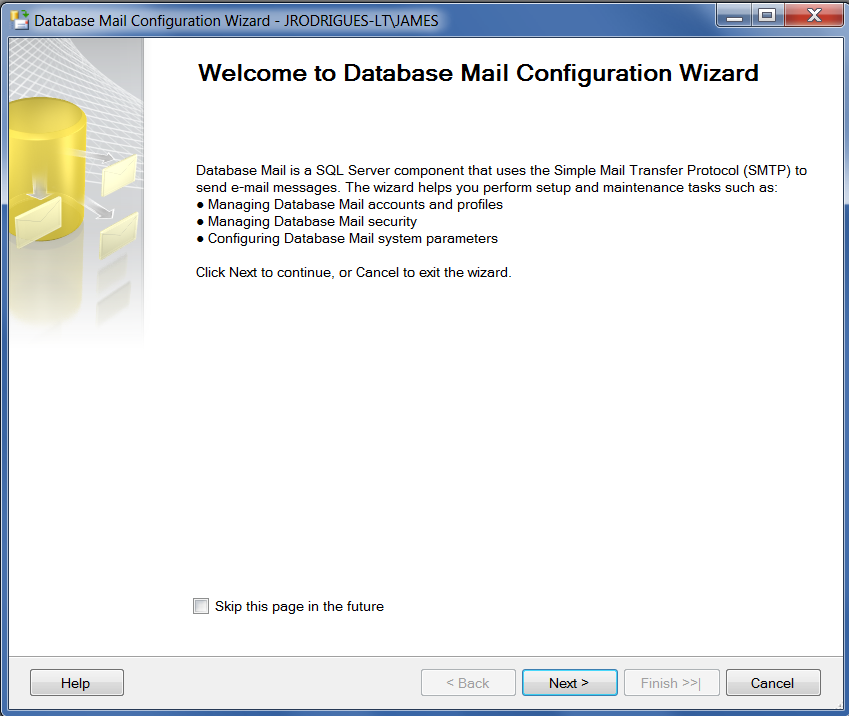Viewport: 849px width, 716px height.
Task: Open Help for the wizard
Action: (76, 683)
